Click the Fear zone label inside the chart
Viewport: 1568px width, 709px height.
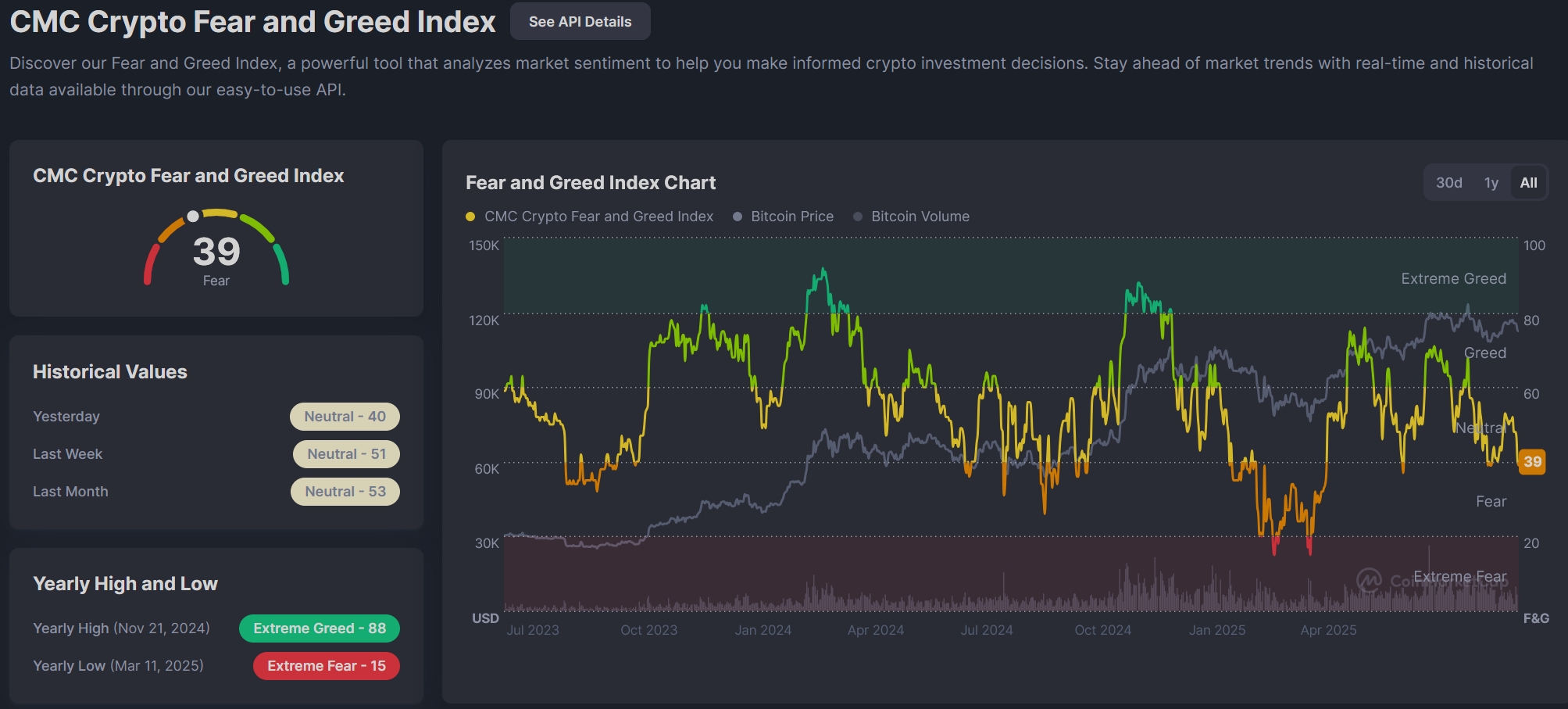(x=1491, y=502)
